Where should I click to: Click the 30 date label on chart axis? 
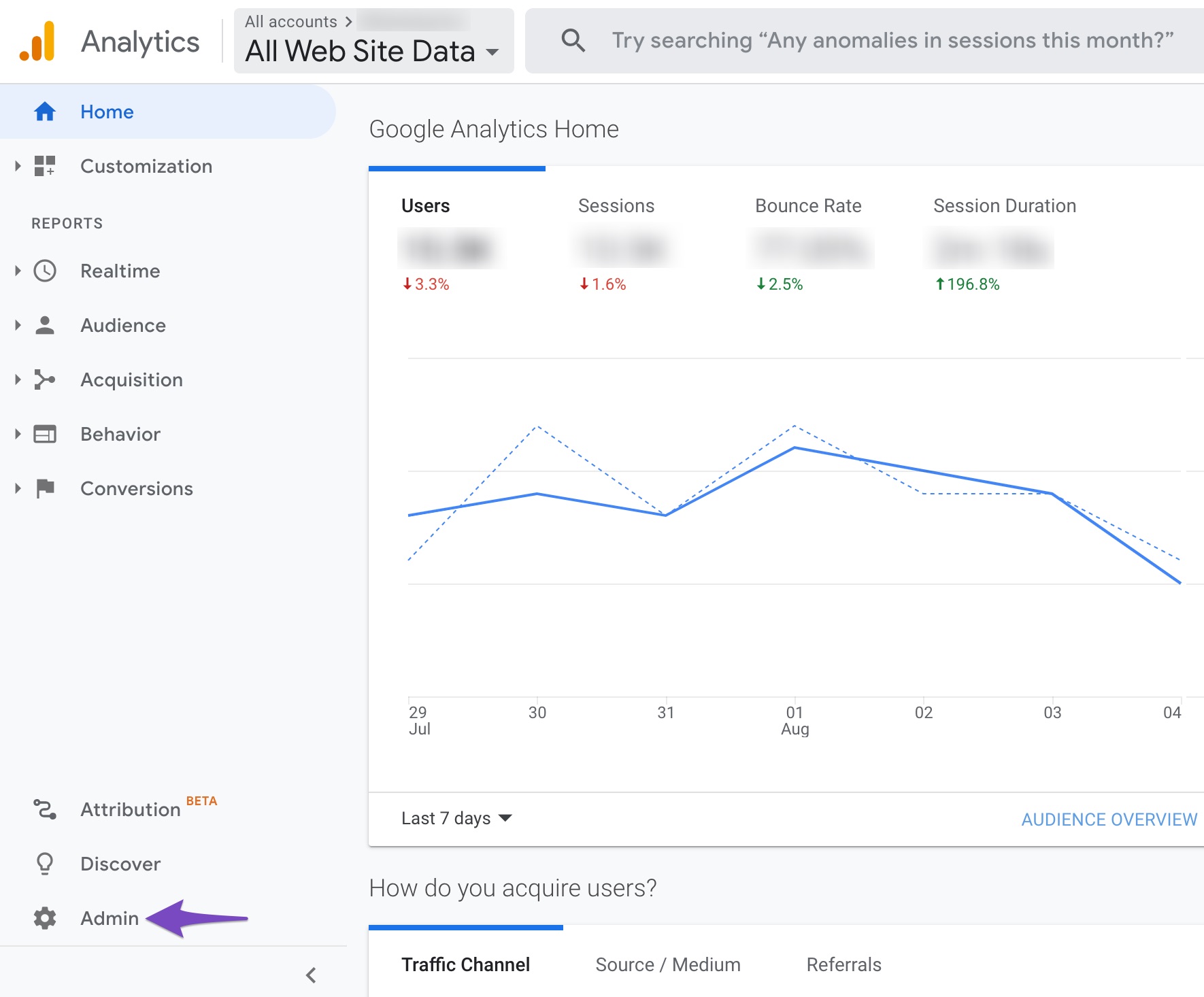[537, 713]
